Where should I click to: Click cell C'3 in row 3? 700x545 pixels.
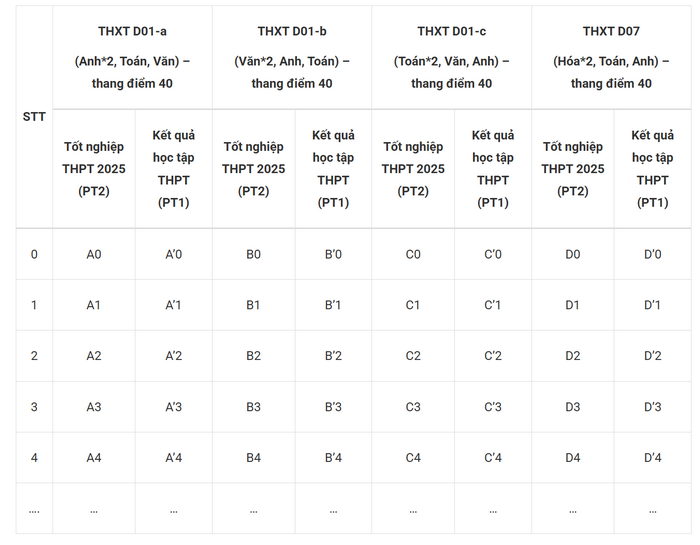pos(493,407)
